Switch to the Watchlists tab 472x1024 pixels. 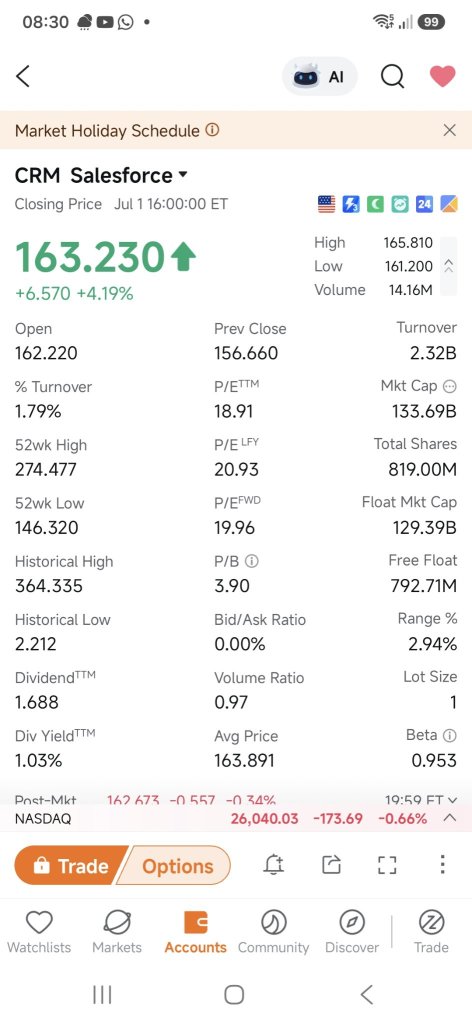(x=39, y=933)
